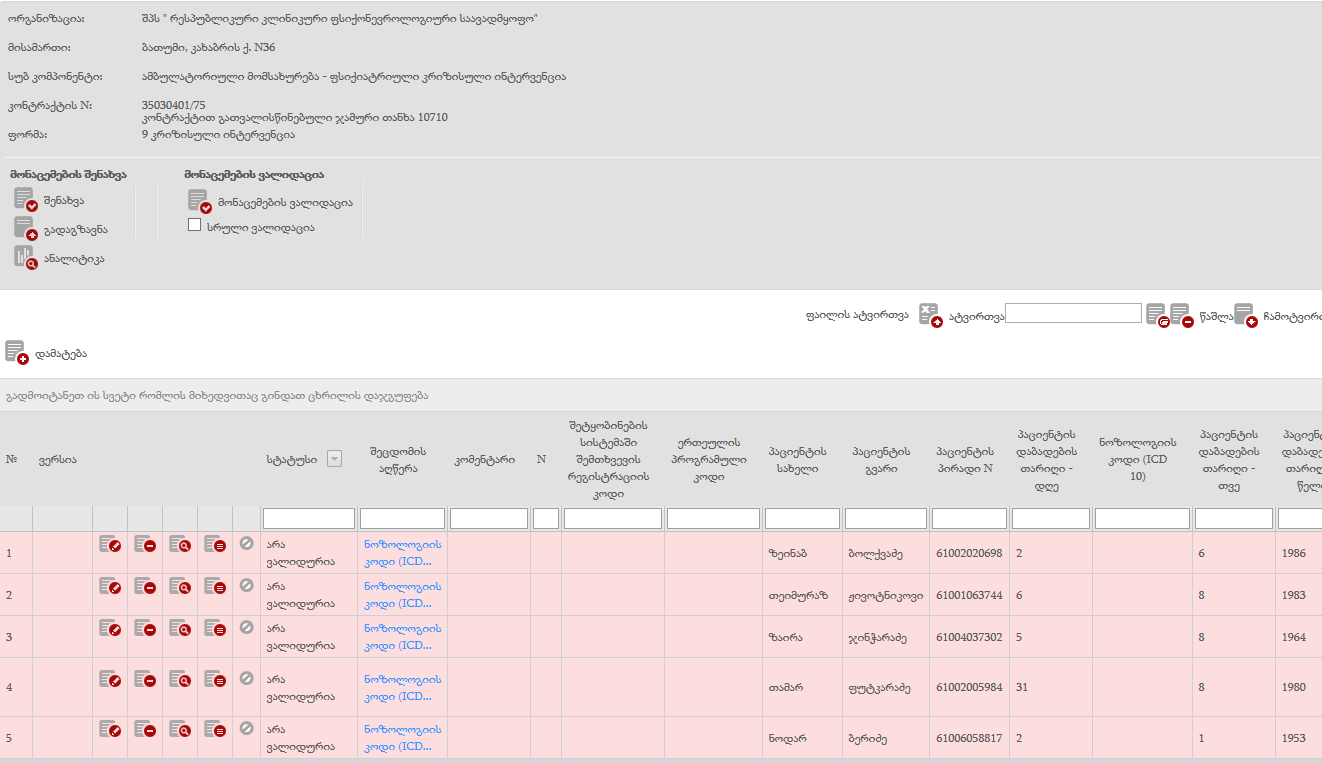Click the grey blocked circle icon in row 5

(247, 728)
